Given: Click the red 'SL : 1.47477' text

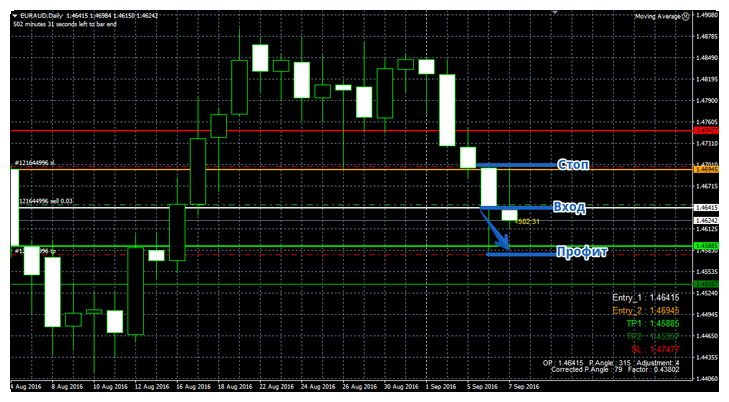Looking at the screenshot, I should (x=654, y=347).
